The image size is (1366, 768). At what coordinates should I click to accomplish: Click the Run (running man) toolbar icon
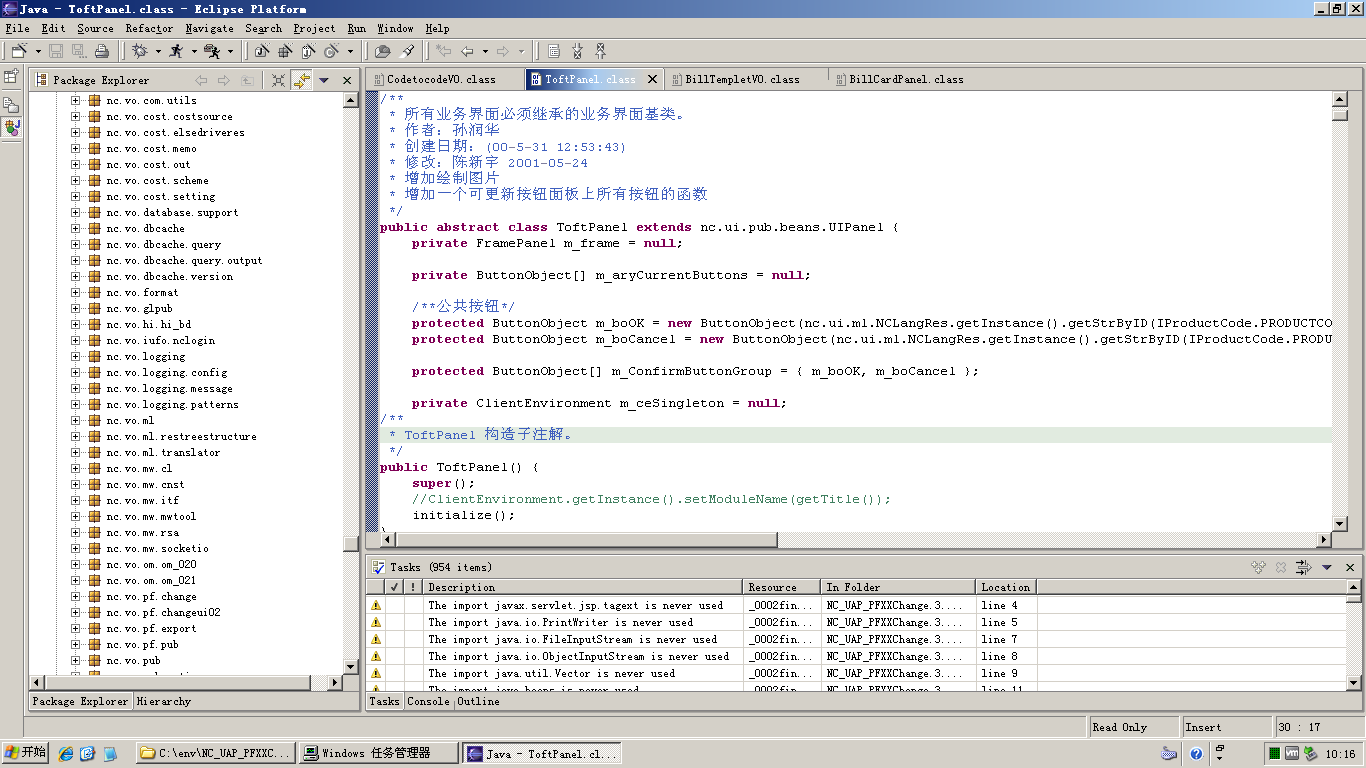coord(176,51)
